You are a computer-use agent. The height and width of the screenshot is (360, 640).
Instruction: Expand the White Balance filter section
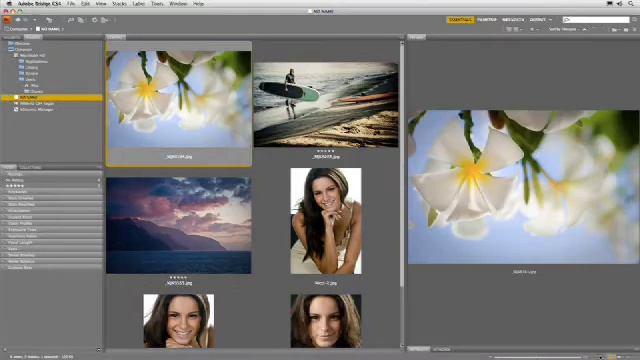pyautogui.click(x=52, y=261)
